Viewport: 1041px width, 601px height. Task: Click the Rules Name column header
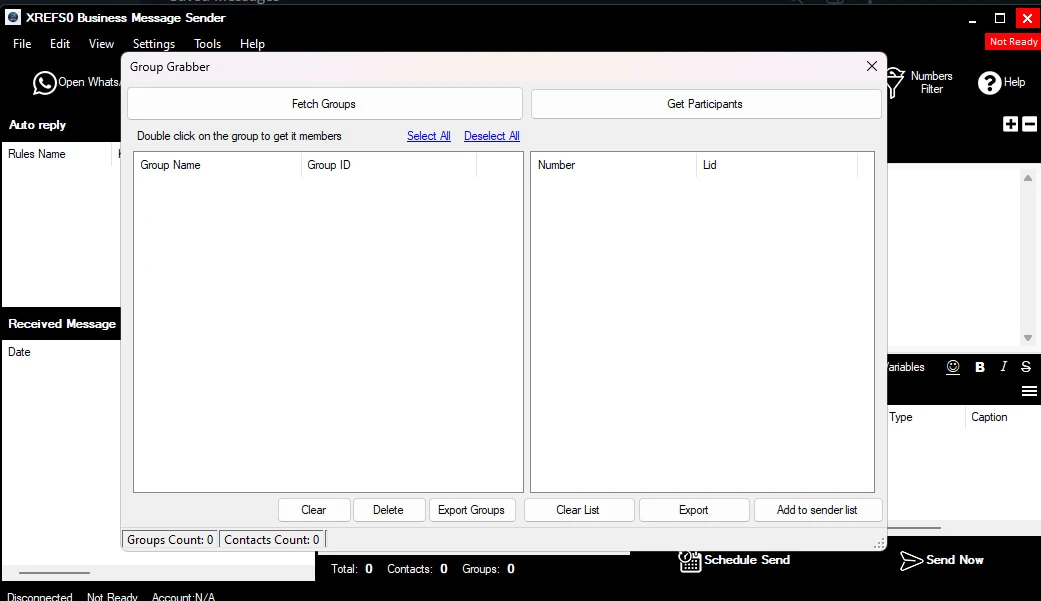point(58,154)
